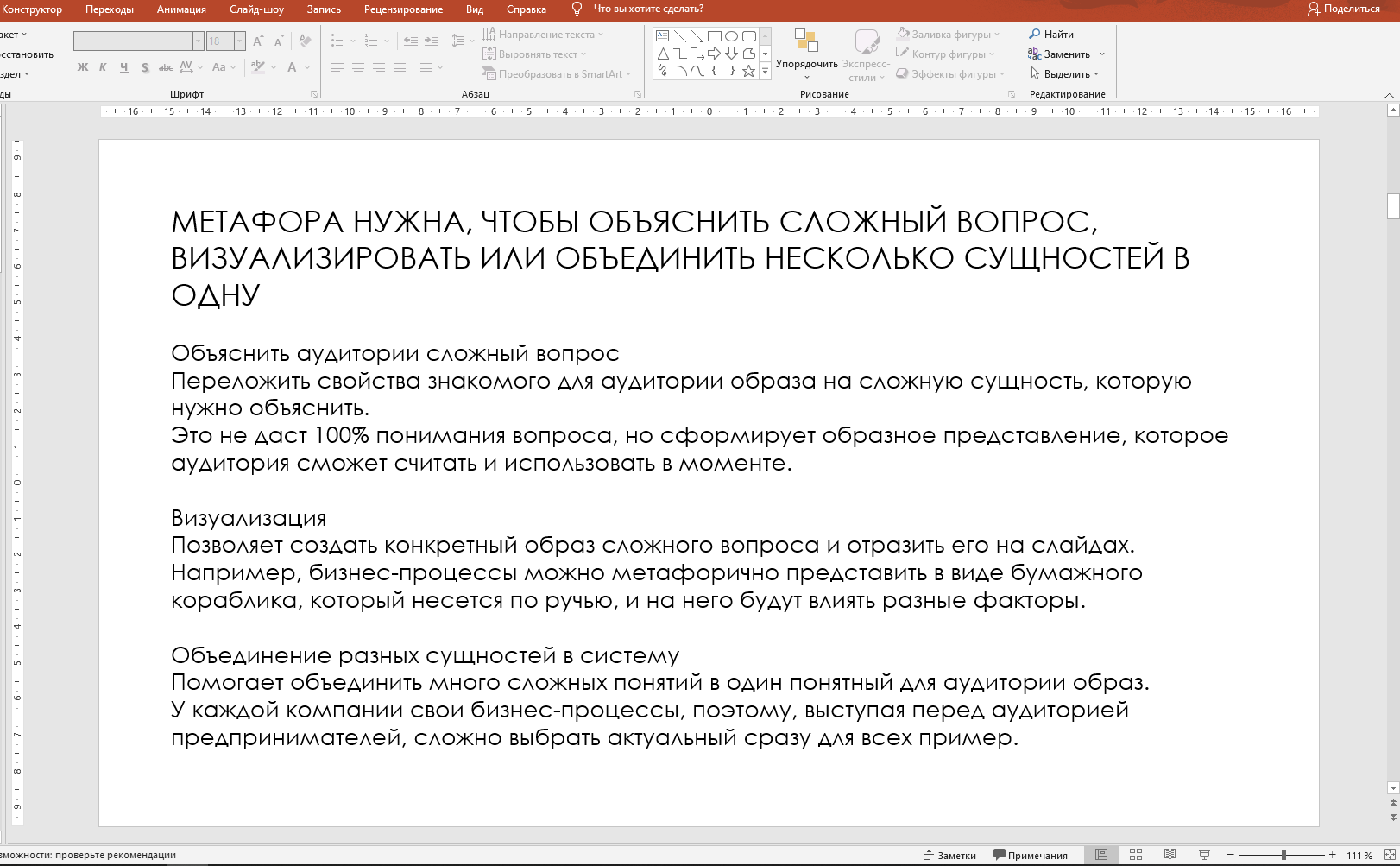The width and height of the screenshot is (1400, 866).
Task: Select the curve shape in the gallery
Action: click(x=697, y=71)
